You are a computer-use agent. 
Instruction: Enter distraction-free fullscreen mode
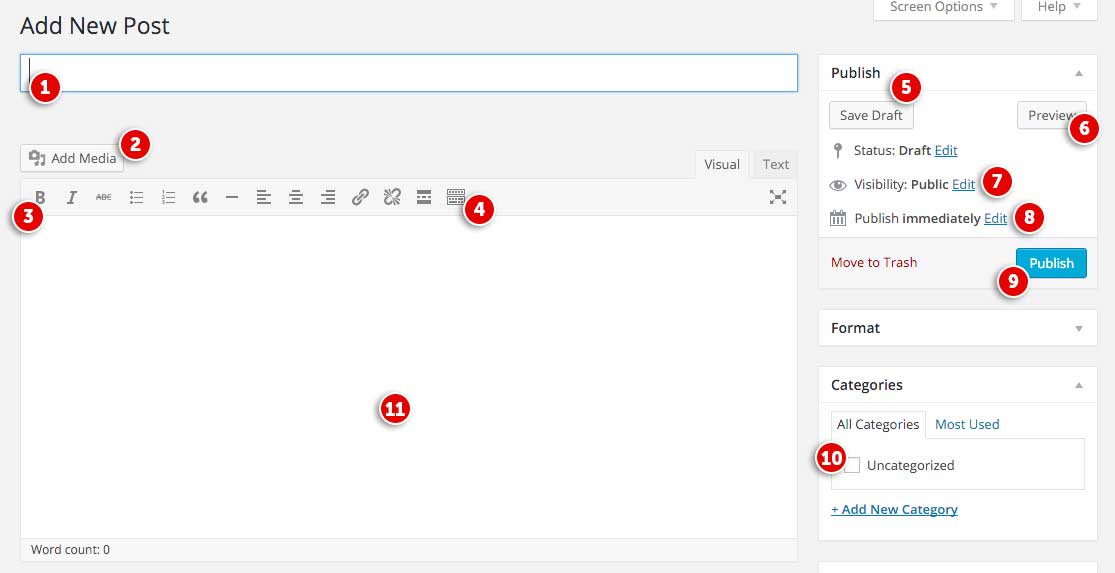(x=778, y=197)
